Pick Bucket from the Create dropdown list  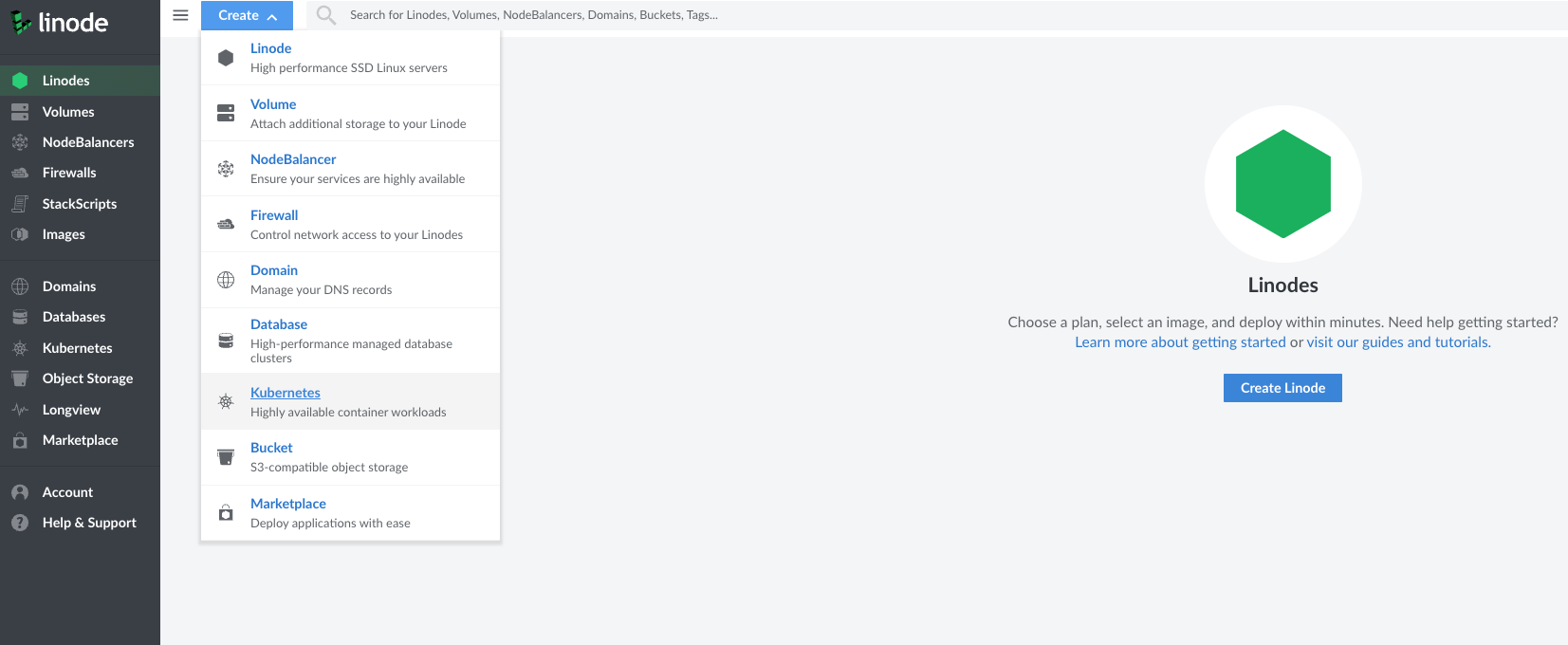[x=271, y=448]
